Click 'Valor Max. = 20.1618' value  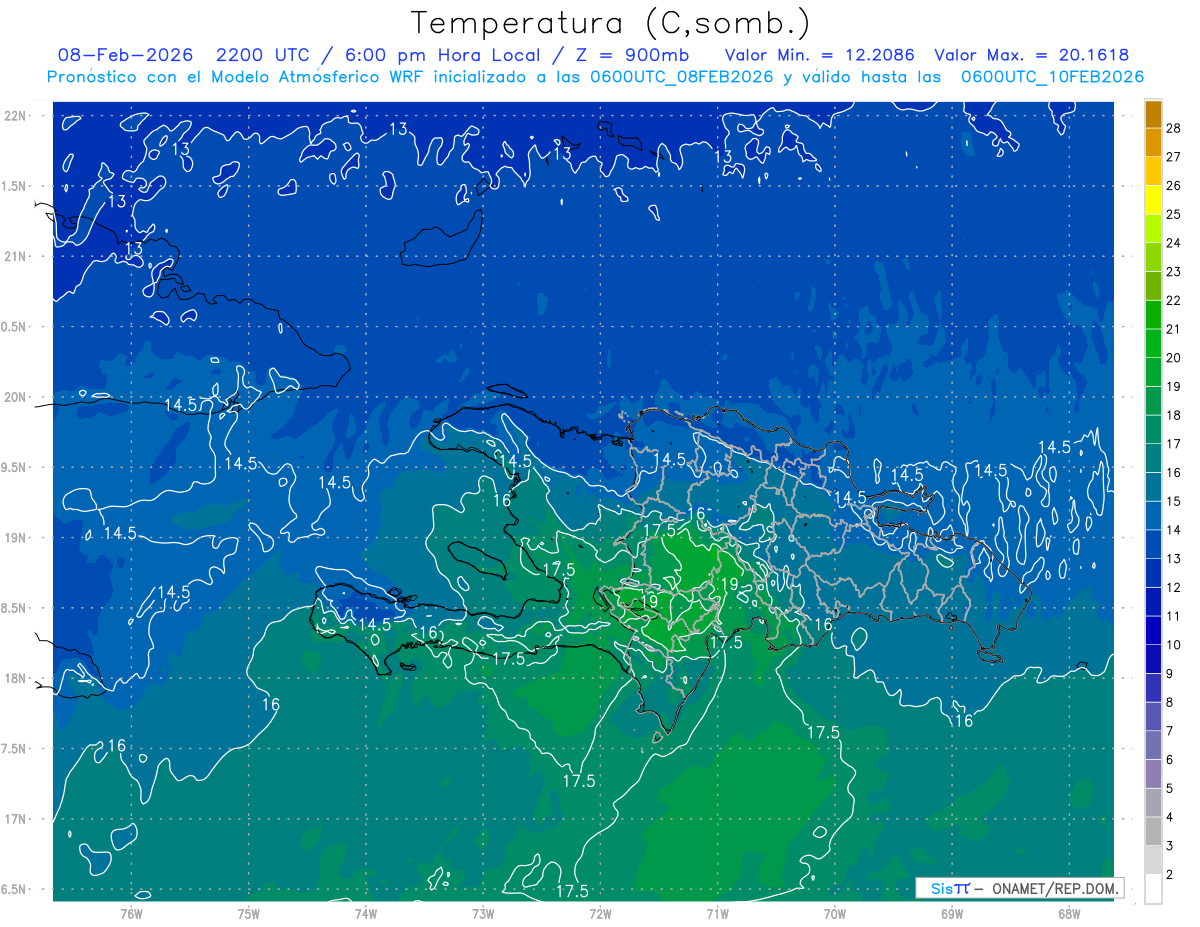1031,55
